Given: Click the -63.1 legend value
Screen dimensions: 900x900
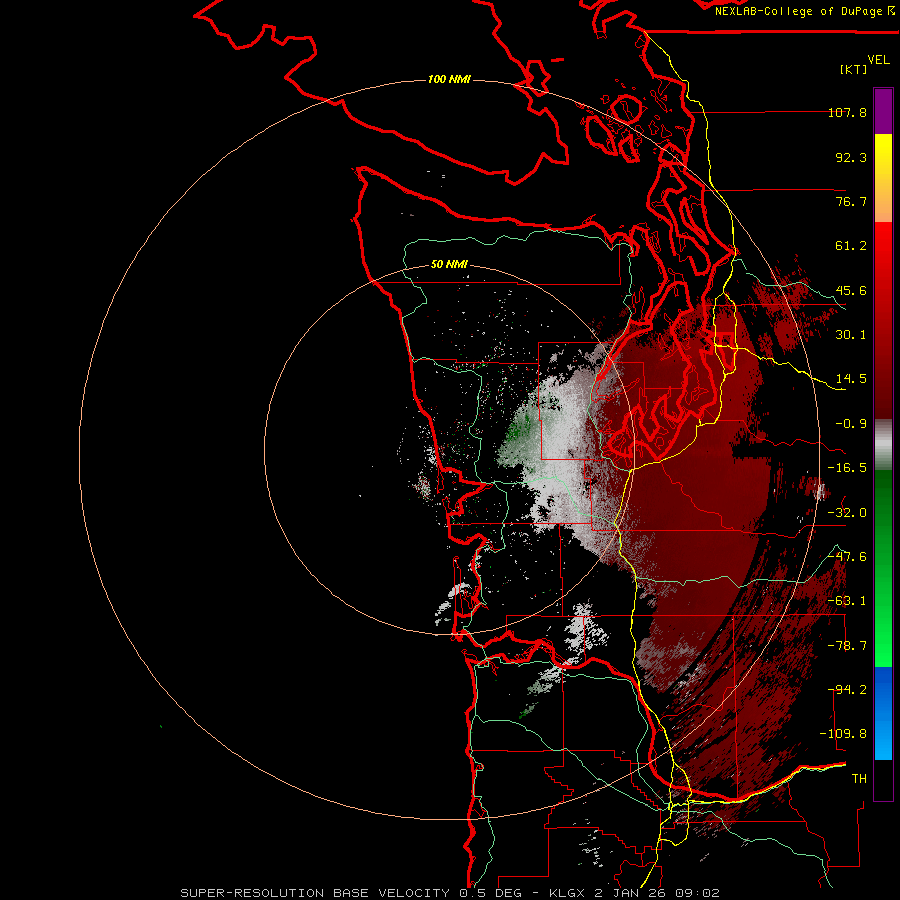Looking at the screenshot, I should (847, 601).
